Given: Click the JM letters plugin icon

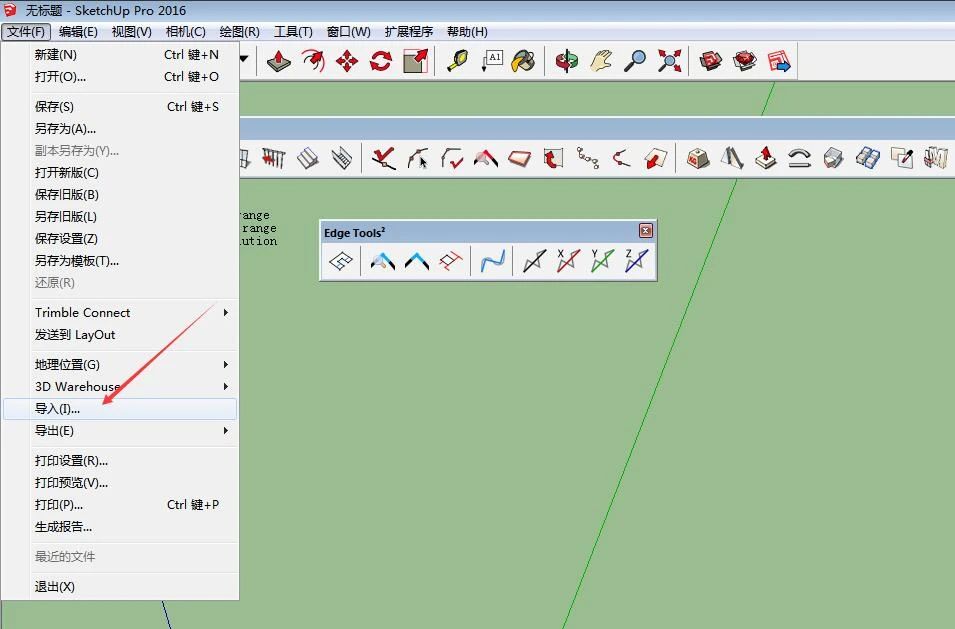Looking at the screenshot, I should (936, 159).
